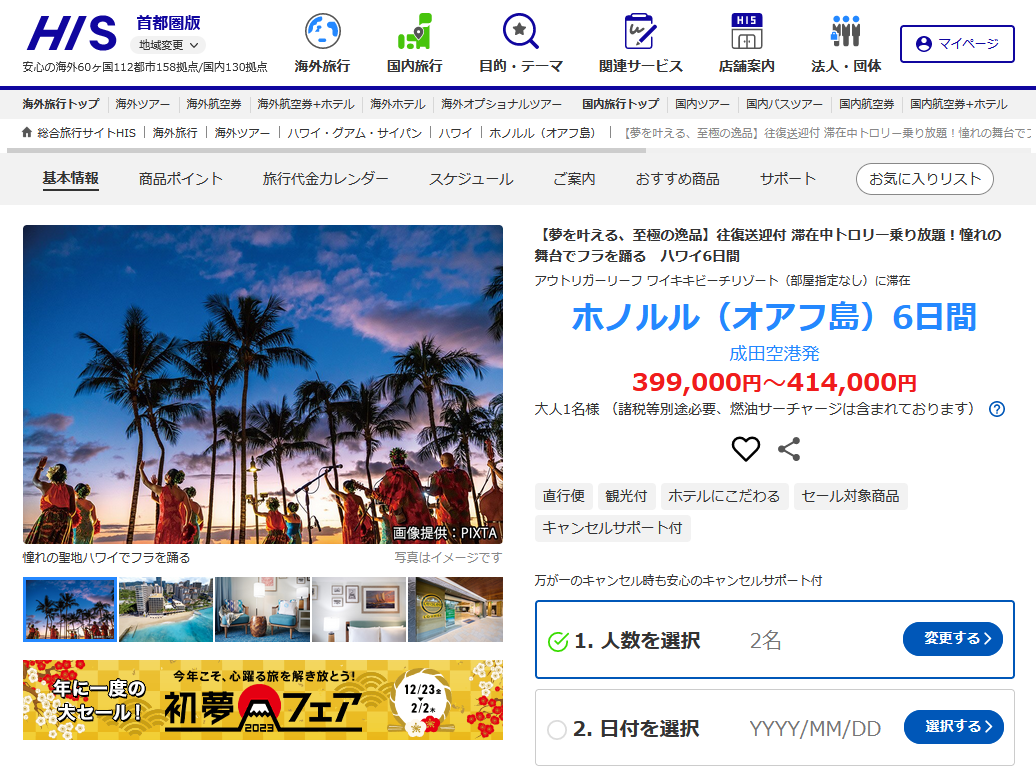The image size is (1036, 776).
Task: Click the セール対象商品 tag
Action: tap(850, 496)
